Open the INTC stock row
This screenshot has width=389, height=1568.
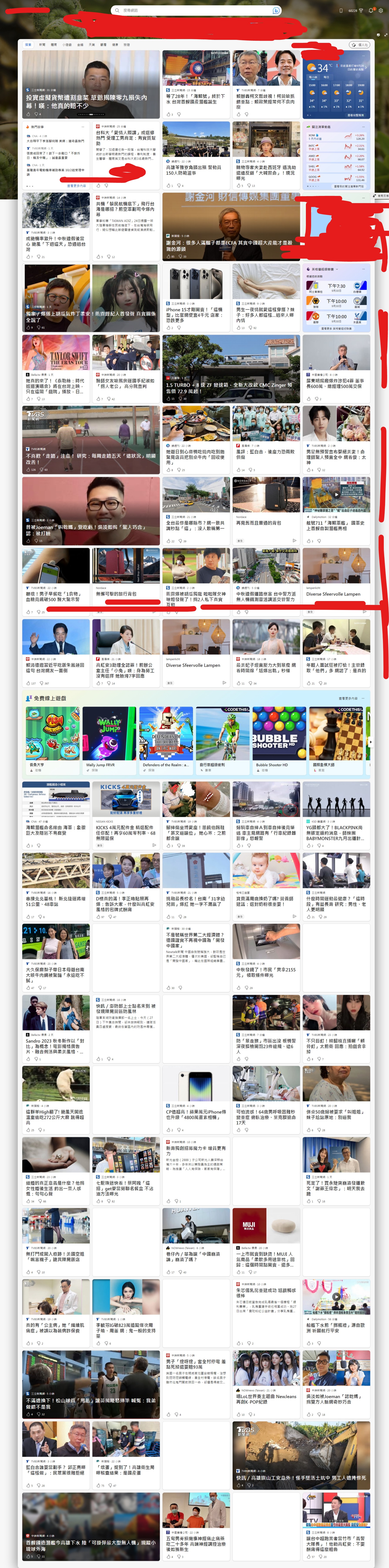coord(336,147)
